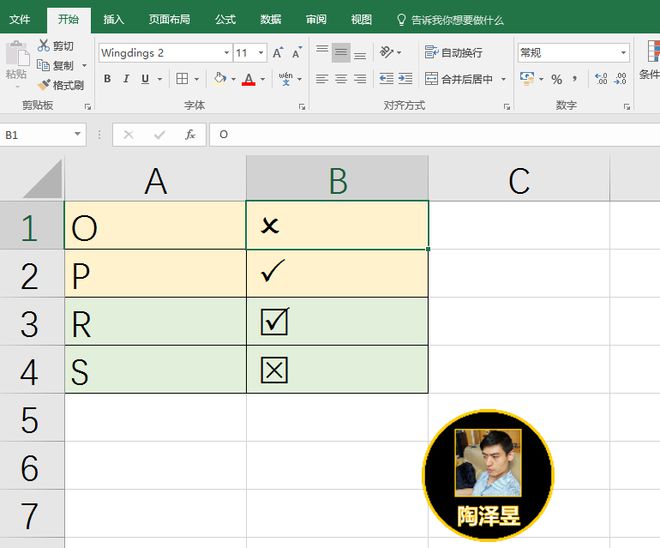This screenshot has width=660, height=548.
Task: Switch to the 插入 ribbon tab
Action: coord(114,19)
